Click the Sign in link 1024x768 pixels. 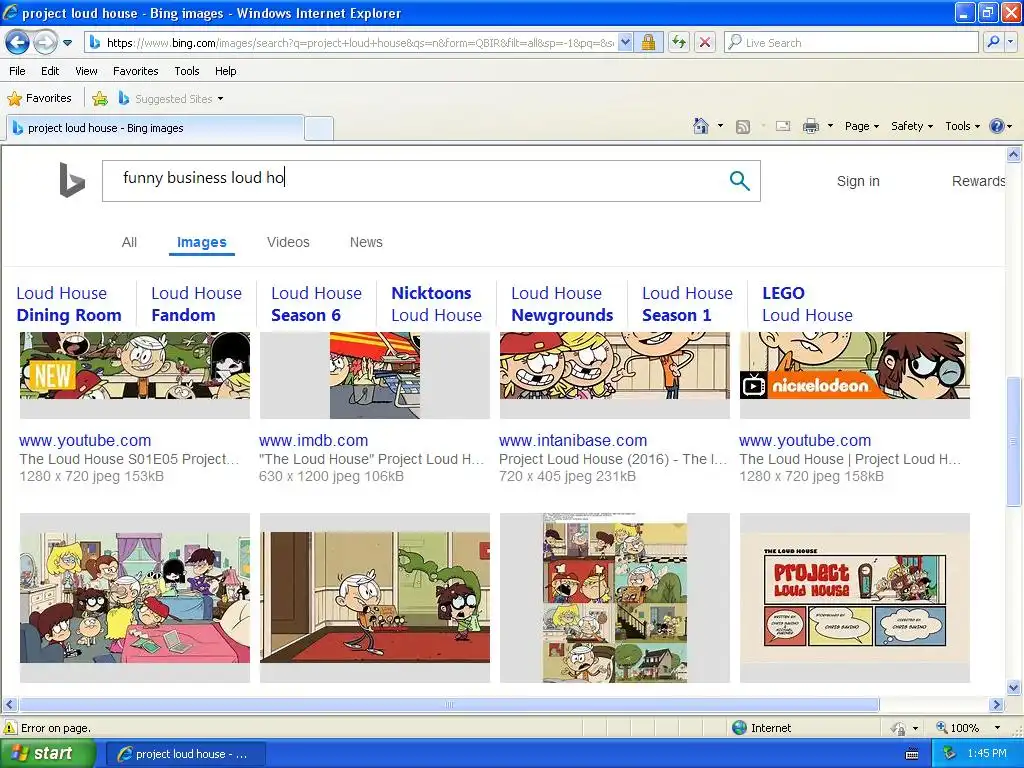(858, 181)
